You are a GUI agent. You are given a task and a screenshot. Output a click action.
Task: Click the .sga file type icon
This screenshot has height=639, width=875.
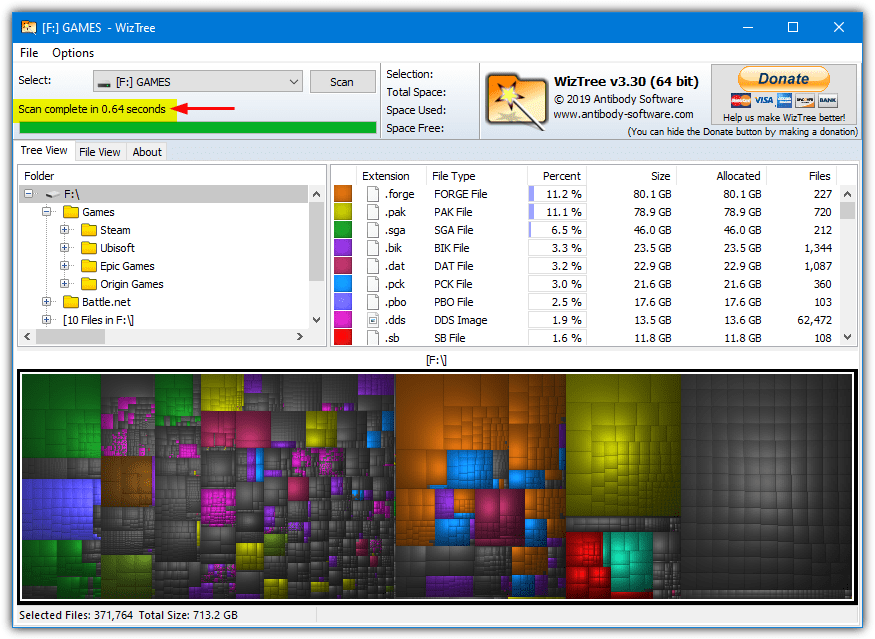pos(373,230)
